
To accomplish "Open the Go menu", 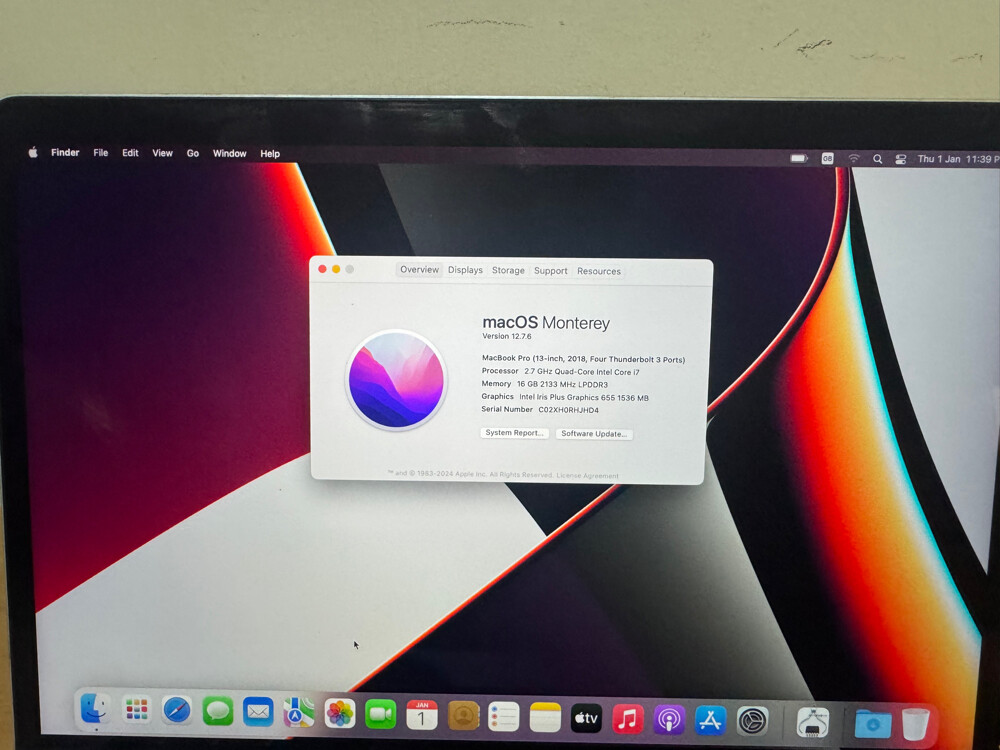I will click(193, 154).
